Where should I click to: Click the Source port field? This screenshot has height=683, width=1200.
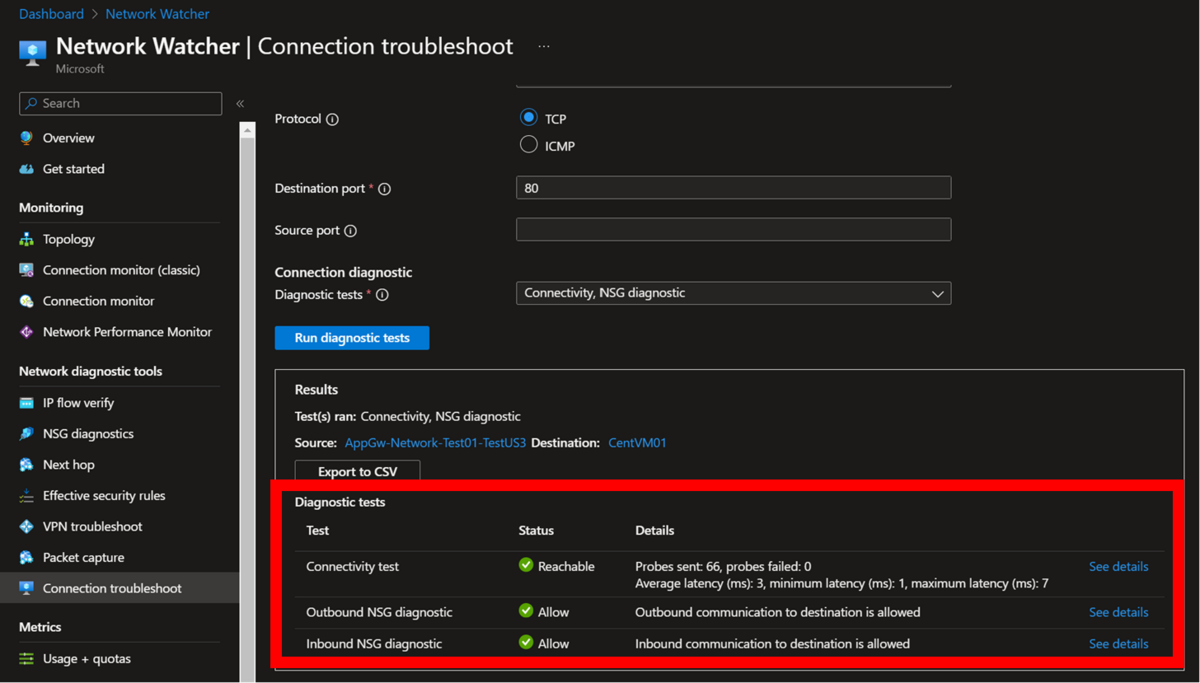[x=733, y=230]
